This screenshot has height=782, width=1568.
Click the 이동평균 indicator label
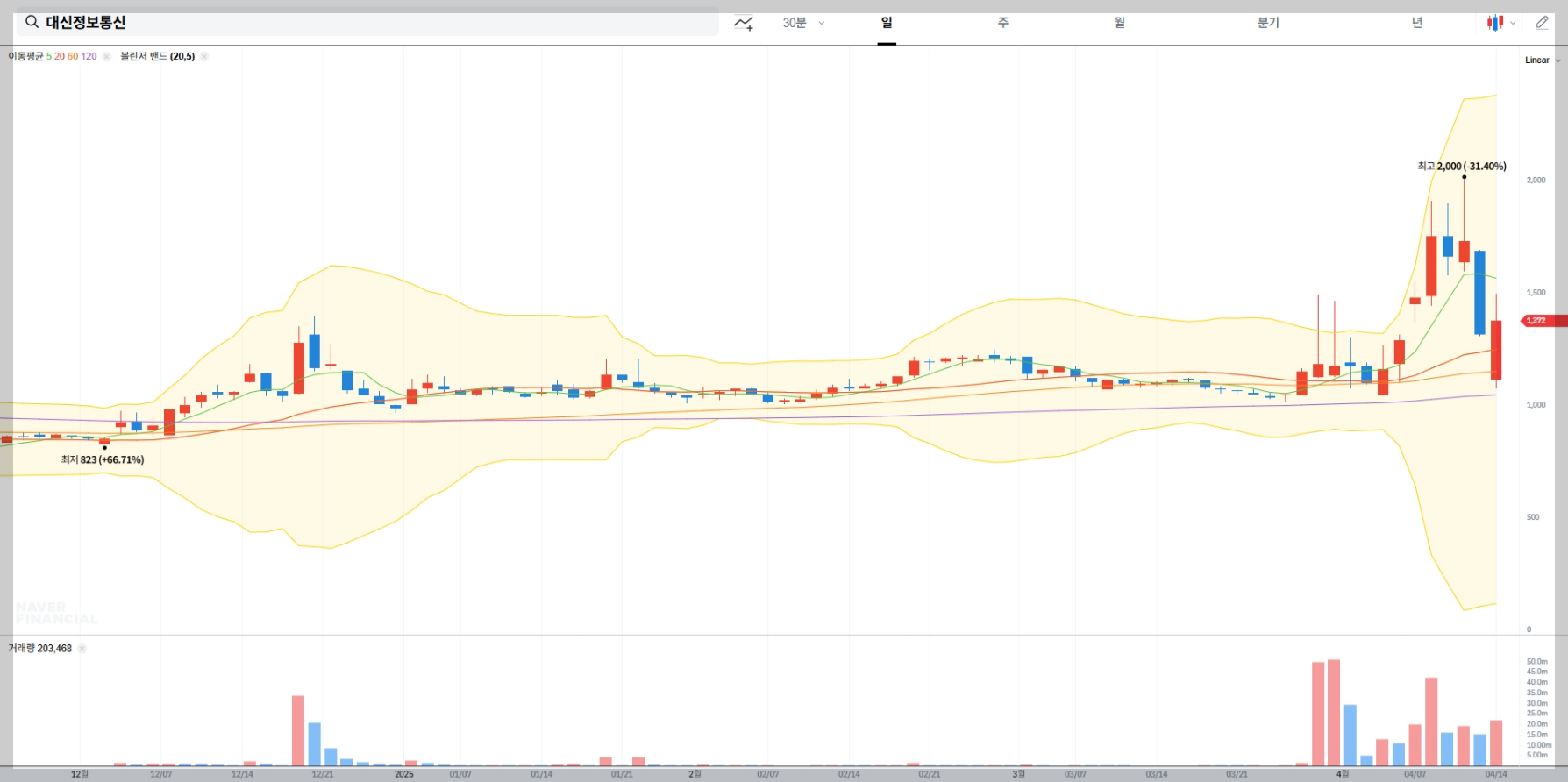click(x=25, y=56)
